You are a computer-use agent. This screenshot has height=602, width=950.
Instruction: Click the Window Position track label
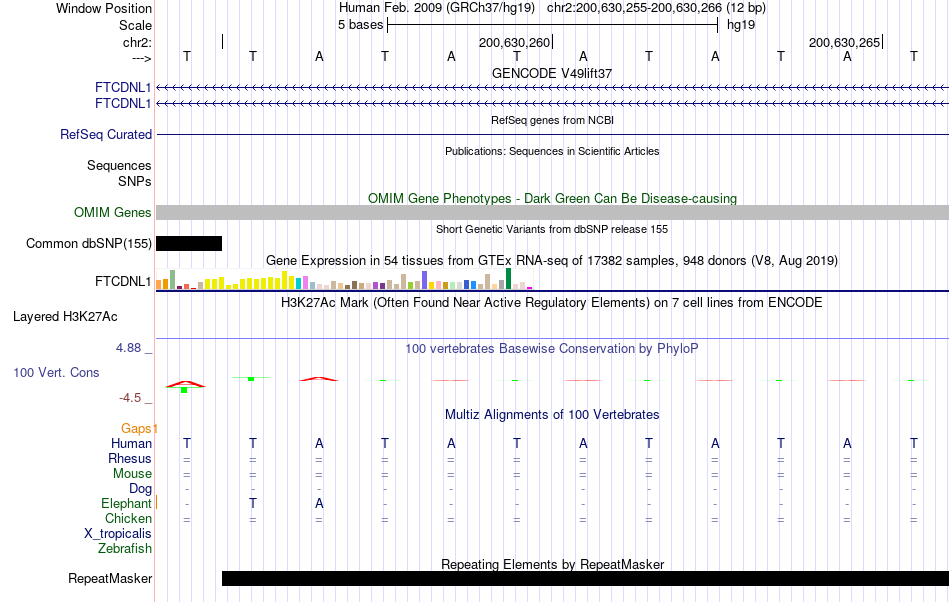point(104,8)
